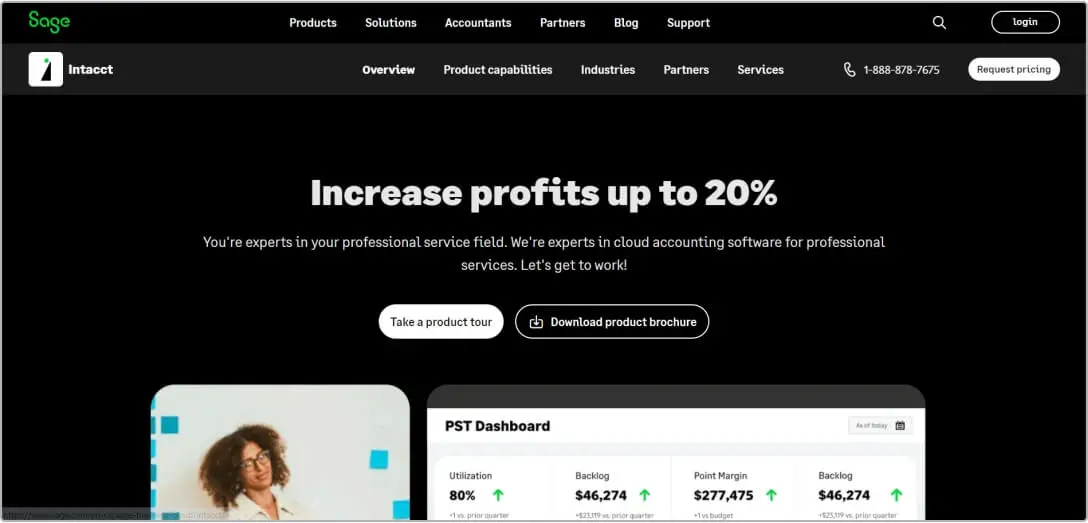Click the Sage logo
The height and width of the screenshot is (523, 1088).
49,22
